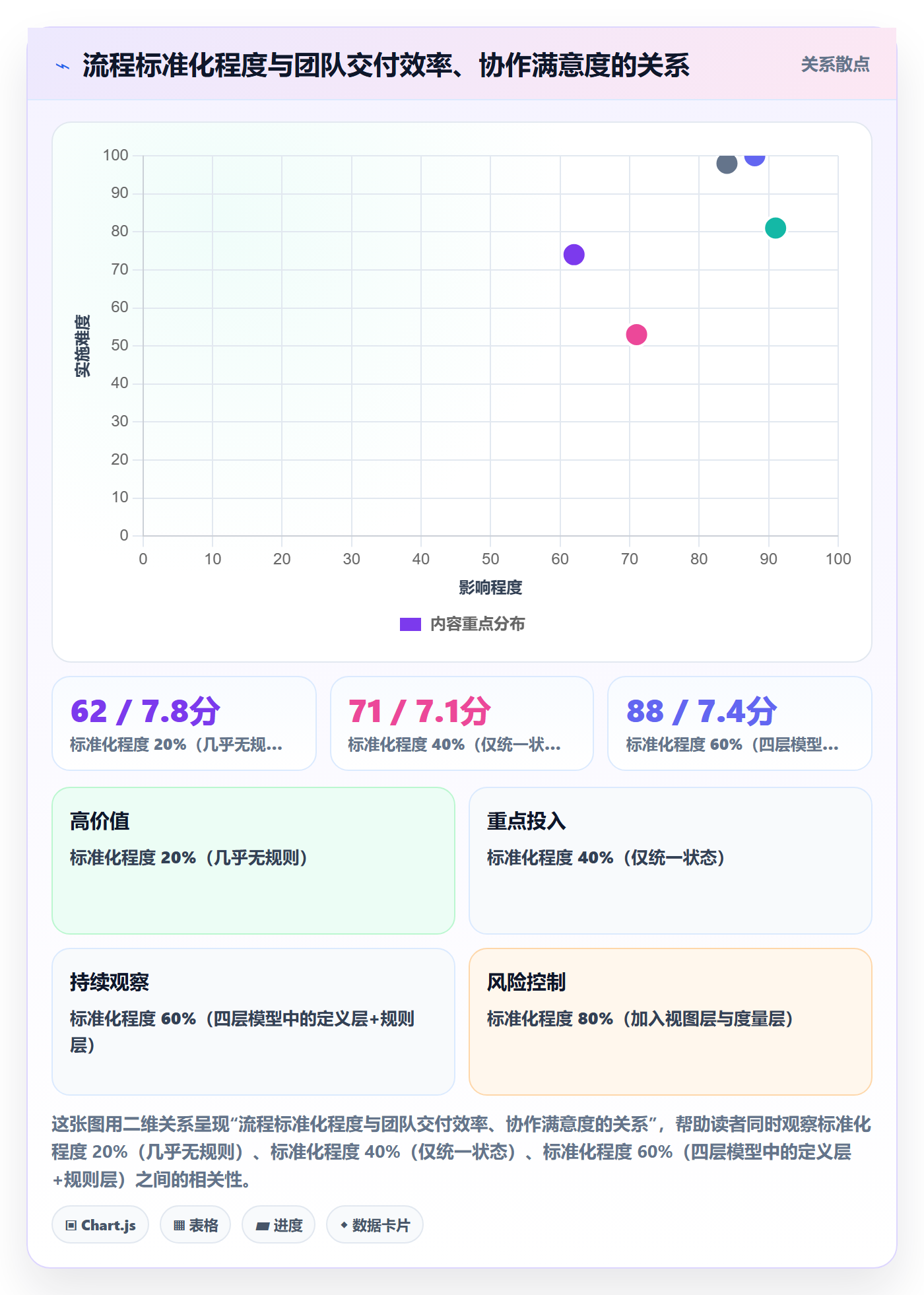Click the 进度 tag
924x1295 pixels.
pyautogui.click(x=279, y=1225)
